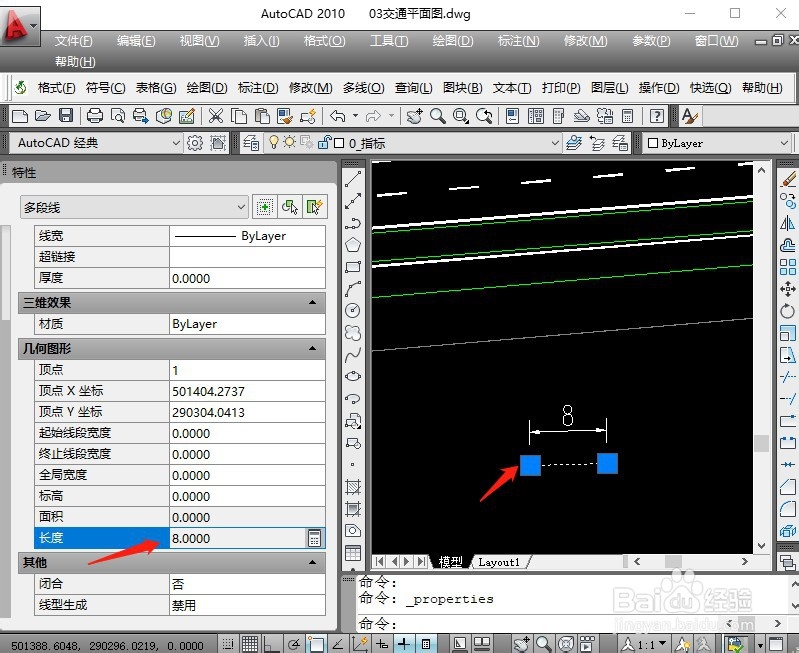Select the Arc draw tool
This screenshot has height=653, width=799.
(x=353, y=289)
